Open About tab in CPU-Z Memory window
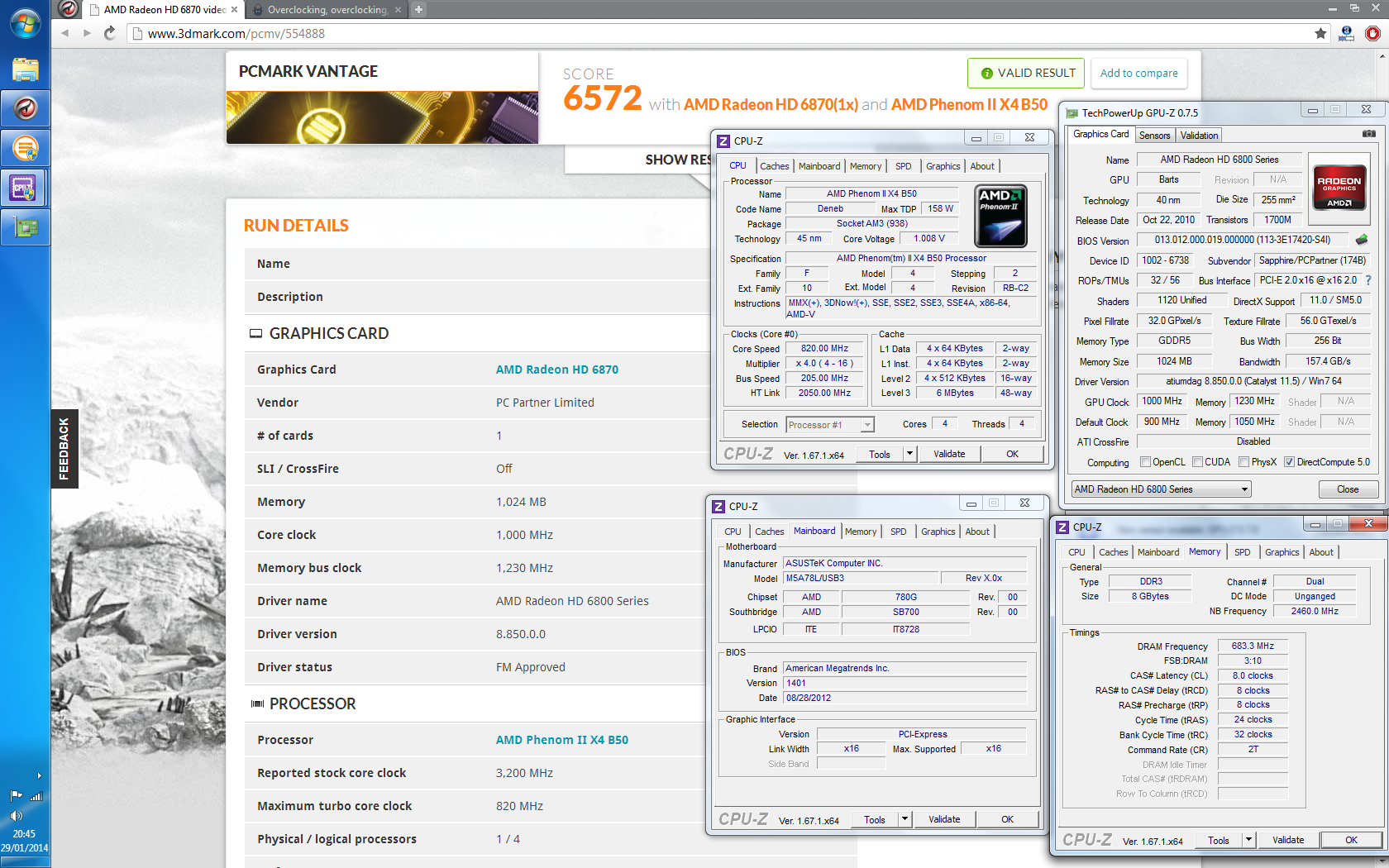The width and height of the screenshot is (1389, 868). [x=1320, y=552]
